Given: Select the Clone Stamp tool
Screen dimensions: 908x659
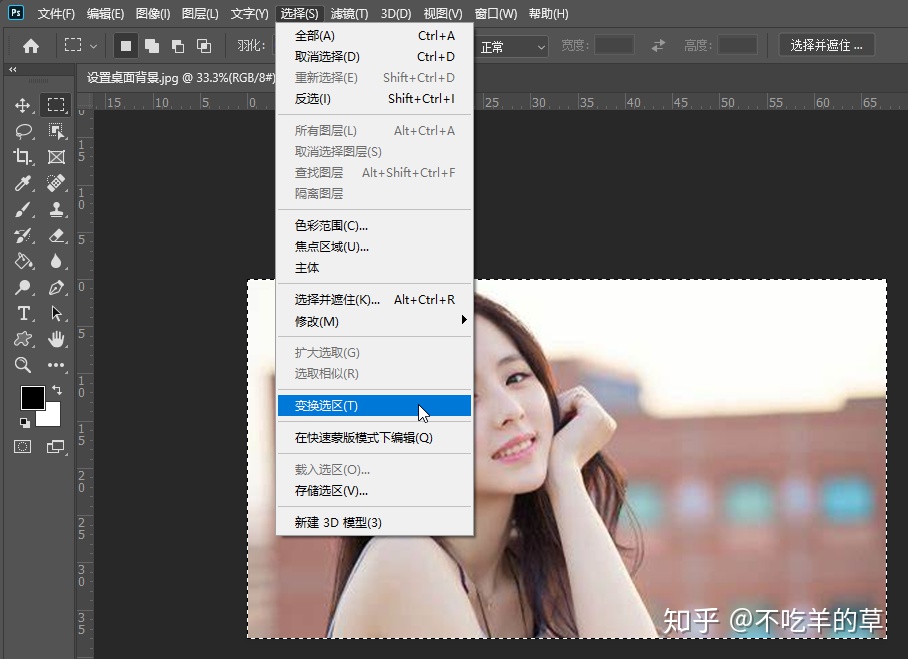Looking at the screenshot, I should point(56,209).
